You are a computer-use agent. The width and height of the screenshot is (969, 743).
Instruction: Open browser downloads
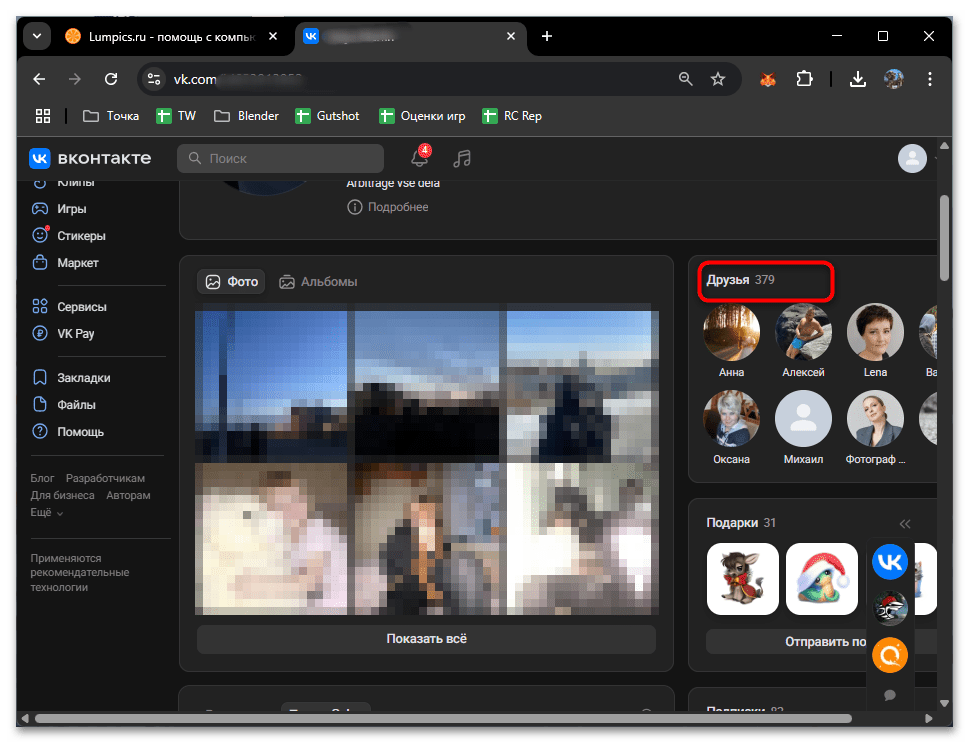(x=858, y=79)
